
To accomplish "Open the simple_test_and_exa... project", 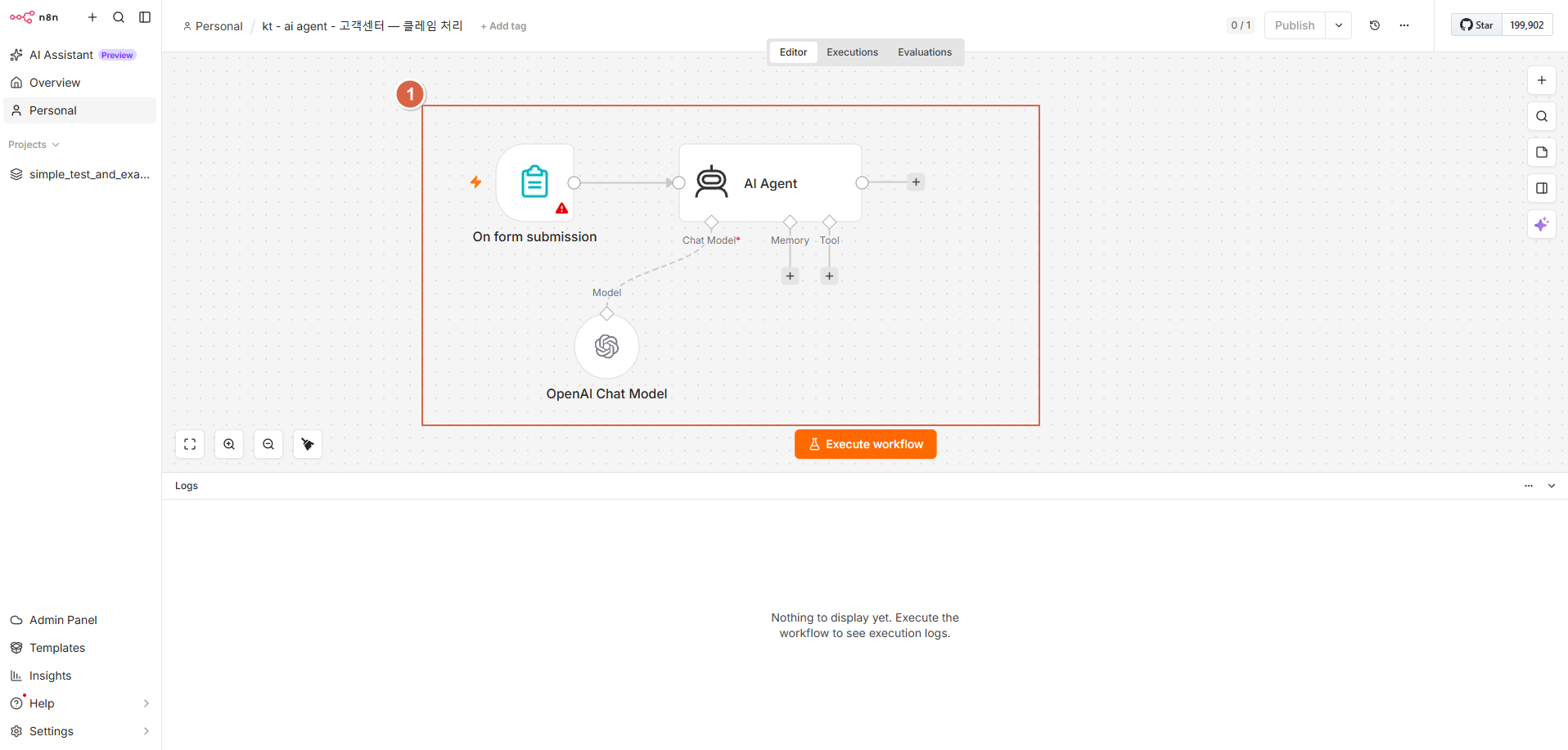I will [x=79, y=174].
